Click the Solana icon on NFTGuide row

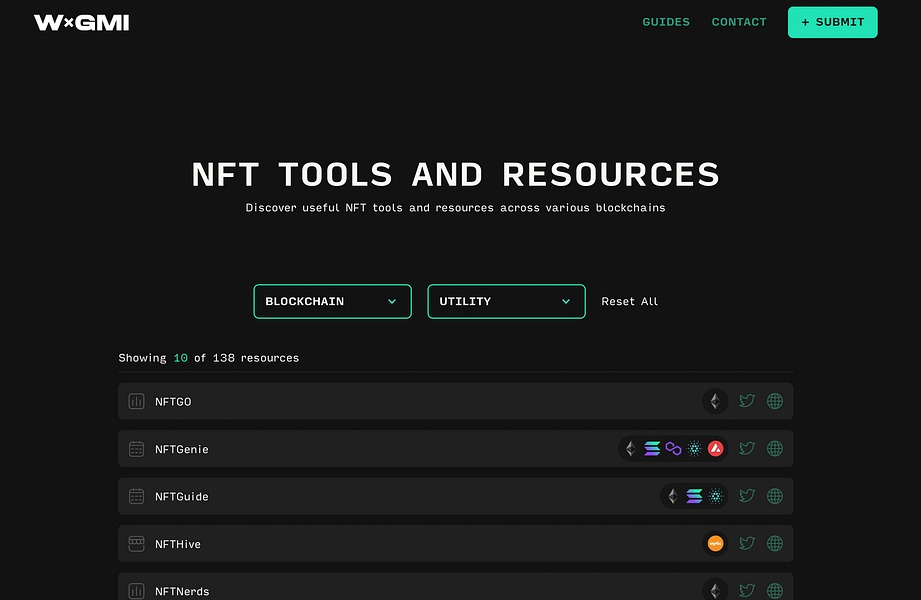pyautogui.click(x=694, y=497)
